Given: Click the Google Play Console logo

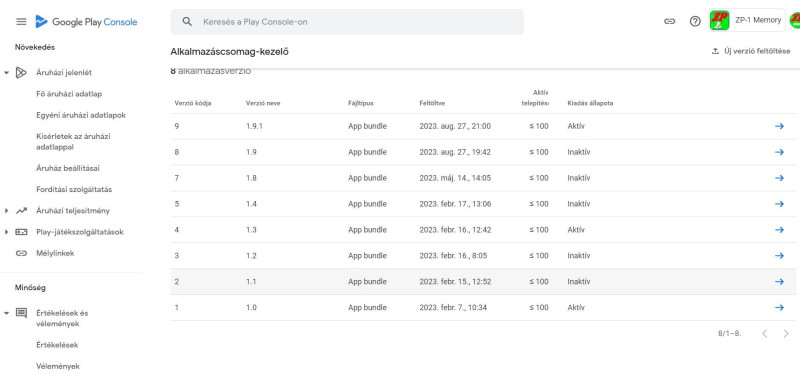Looking at the screenshot, I should (x=86, y=22).
